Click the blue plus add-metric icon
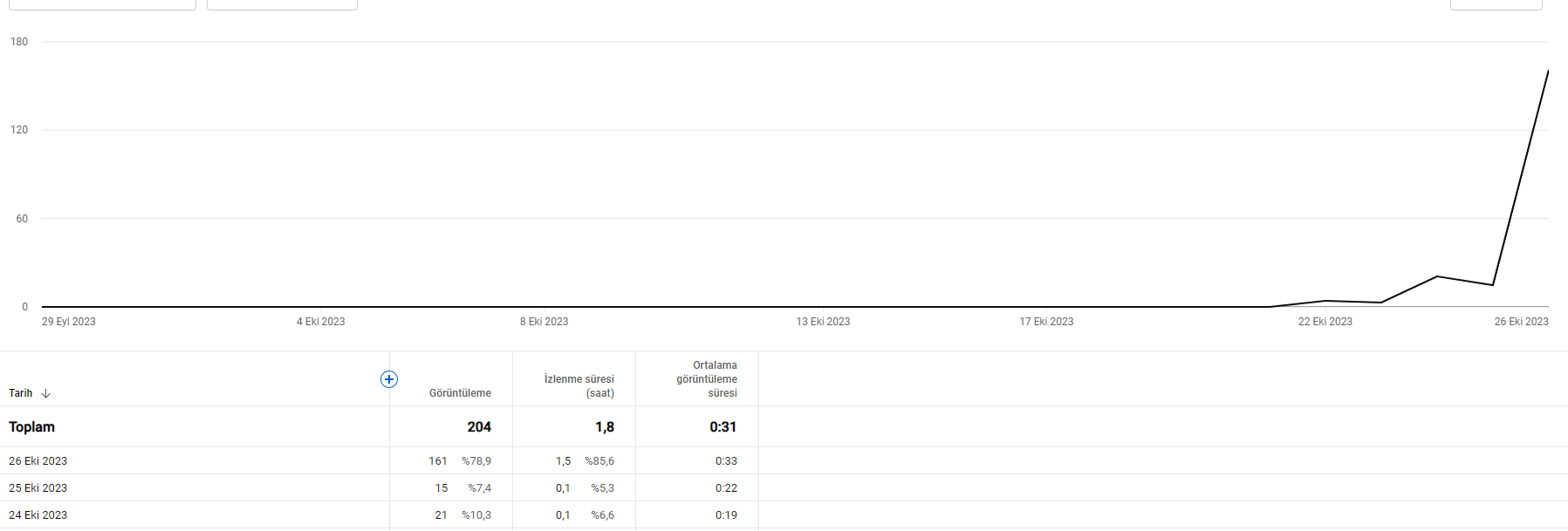Screen dimensions: 1568x531 389,379
